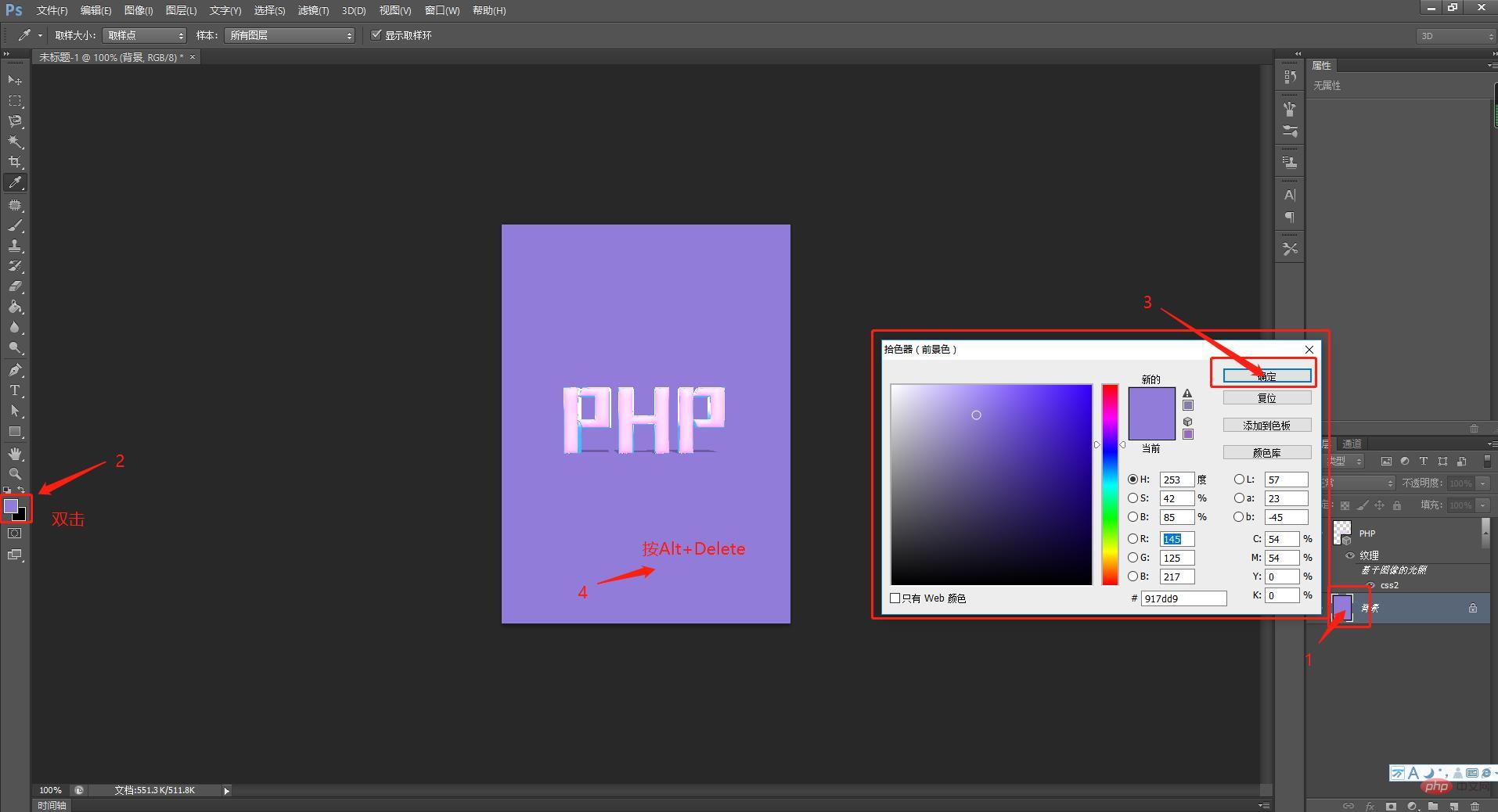Select the L lightness radio button
The height and width of the screenshot is (812, 1498).
click(x=1239, y=479)
